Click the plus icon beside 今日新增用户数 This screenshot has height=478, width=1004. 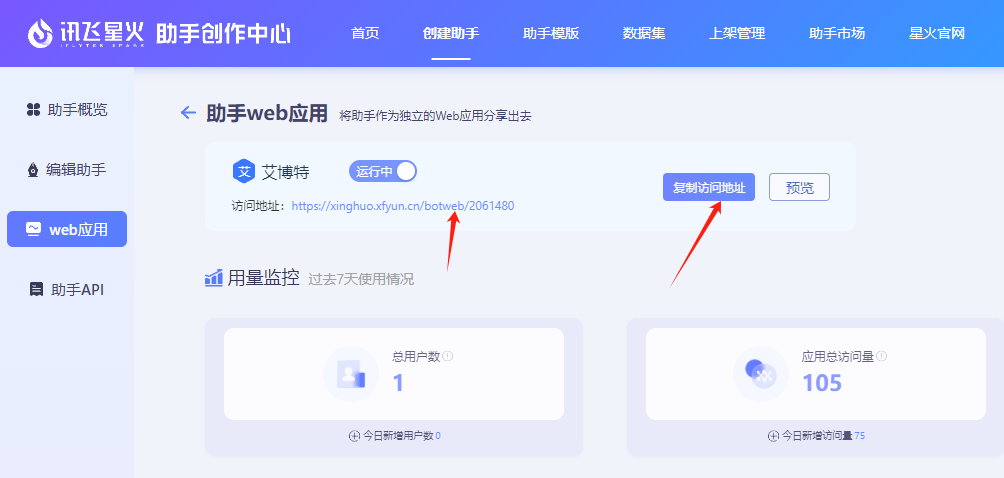(354, 436)
